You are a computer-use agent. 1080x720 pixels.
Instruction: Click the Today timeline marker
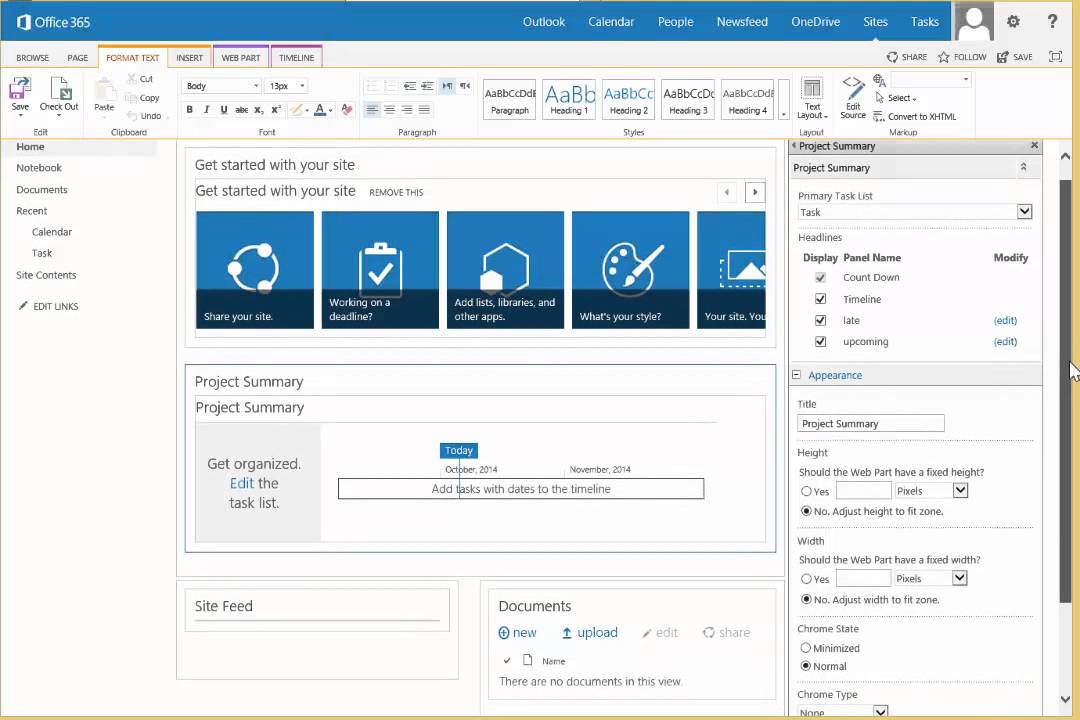click(459, 450)
